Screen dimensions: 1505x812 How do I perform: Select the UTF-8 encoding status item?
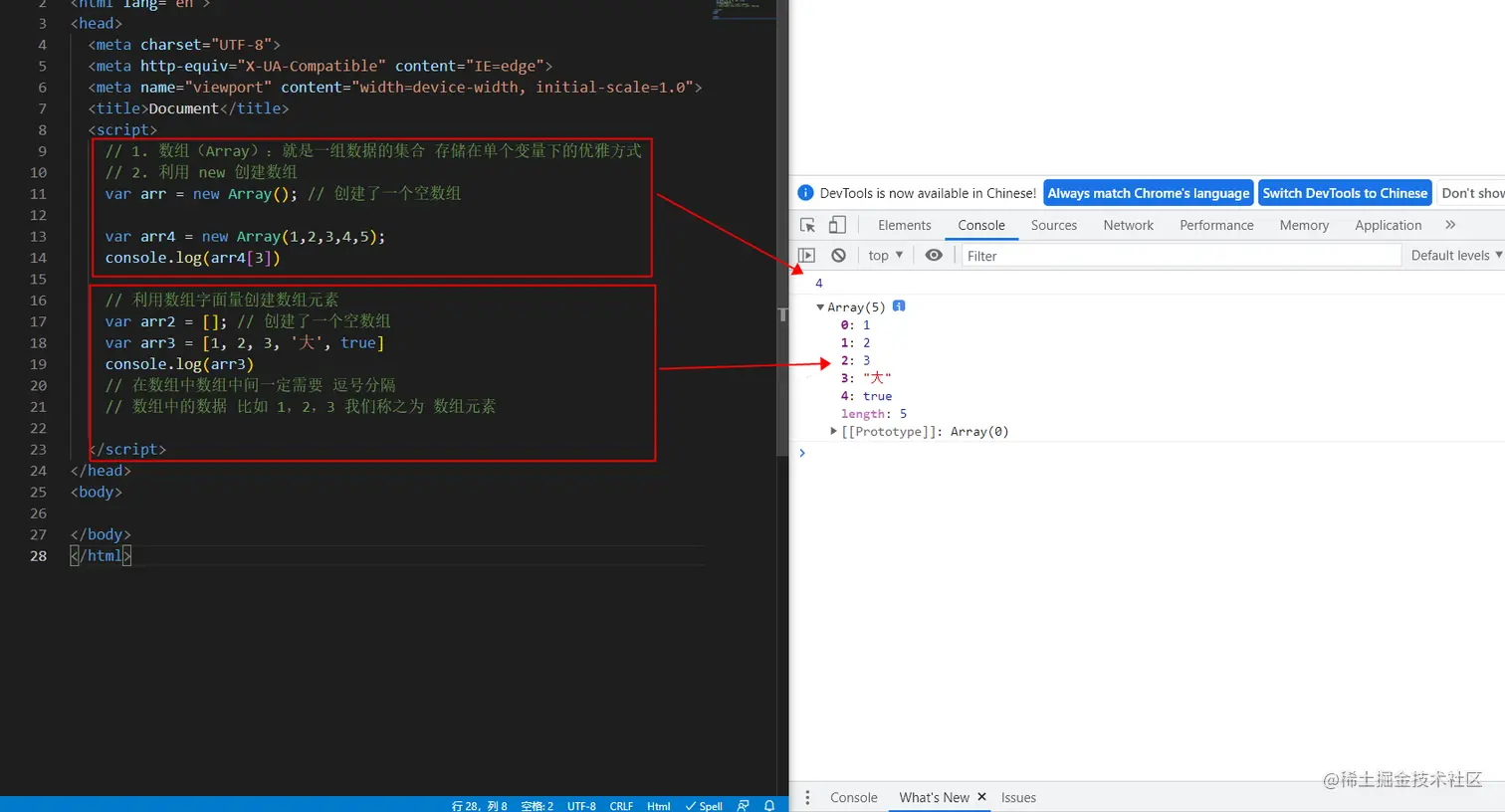(x=581, y=805)
